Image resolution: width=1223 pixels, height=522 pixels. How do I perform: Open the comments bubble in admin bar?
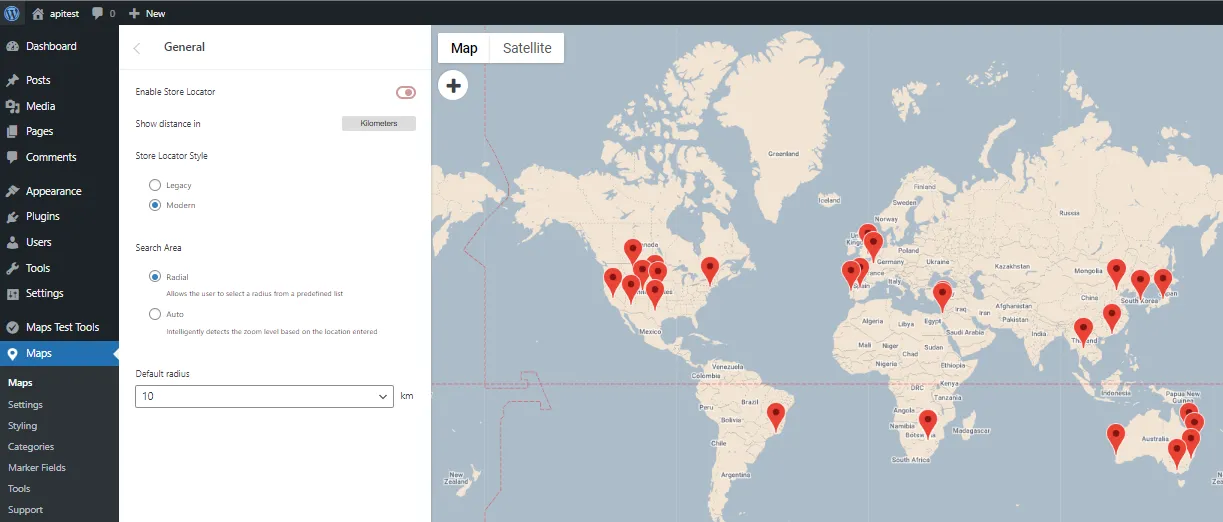coord(98,13)
